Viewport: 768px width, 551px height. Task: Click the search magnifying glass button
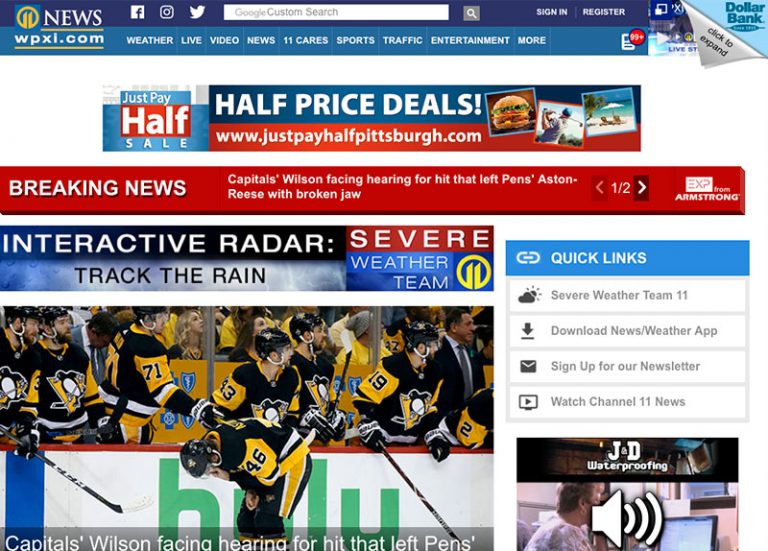tap(471, 13)
